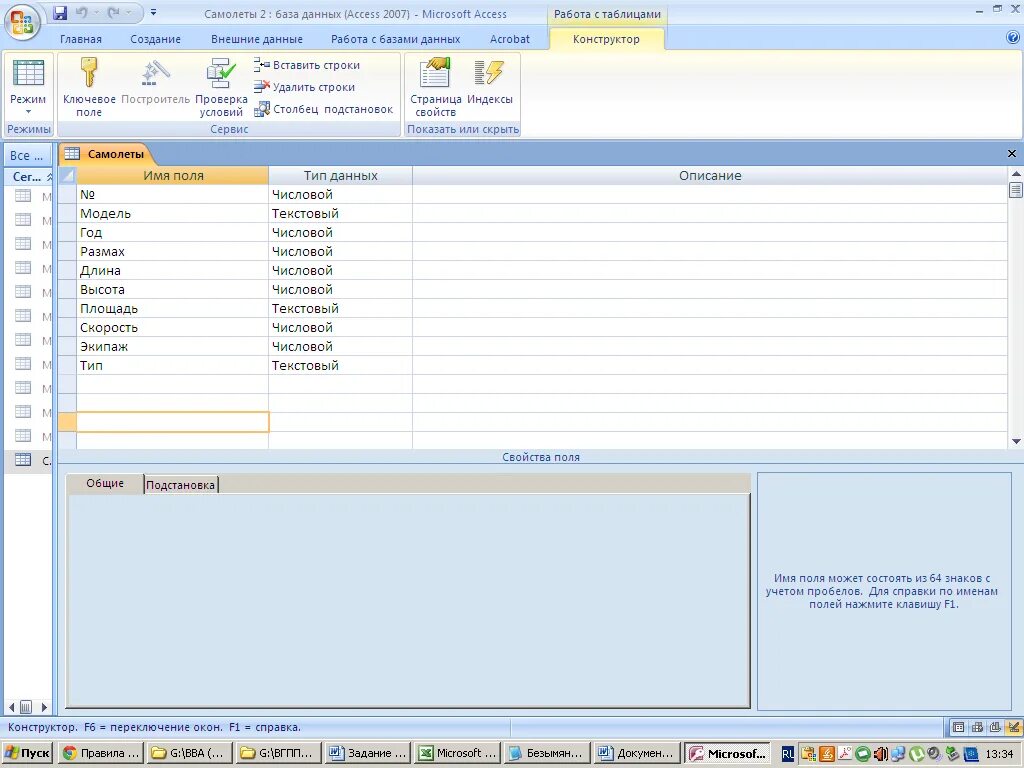Screen dimensions: 1024x768
Task: Click the scroll-down arrow of field grid
Action: 1016,441
